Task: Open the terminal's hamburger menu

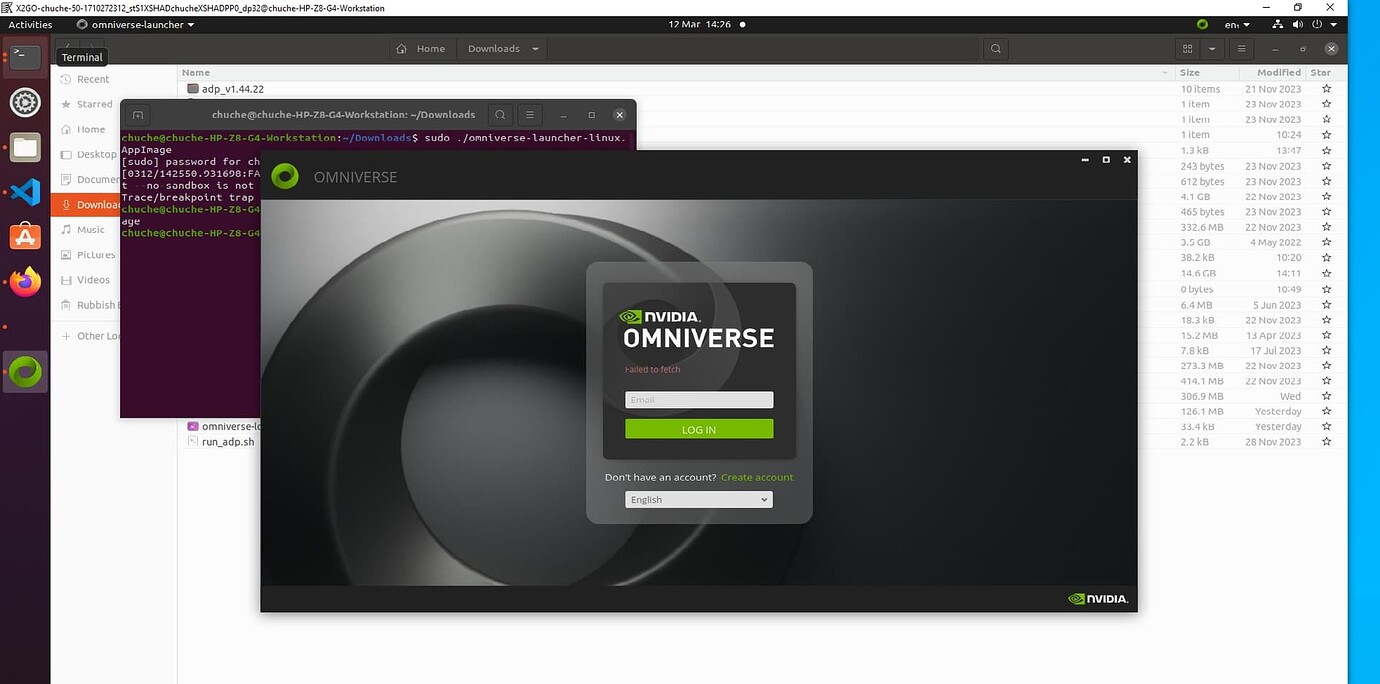Action: (x=529, y=114)
